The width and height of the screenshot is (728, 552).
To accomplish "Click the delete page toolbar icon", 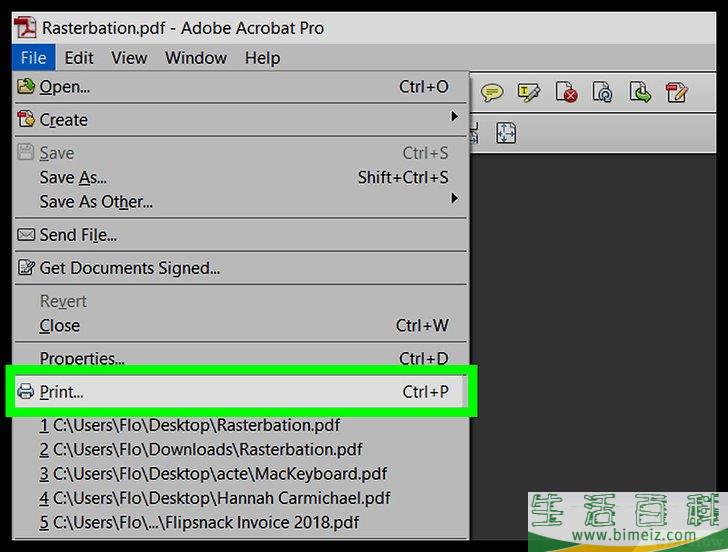I will tap(566, 92).
